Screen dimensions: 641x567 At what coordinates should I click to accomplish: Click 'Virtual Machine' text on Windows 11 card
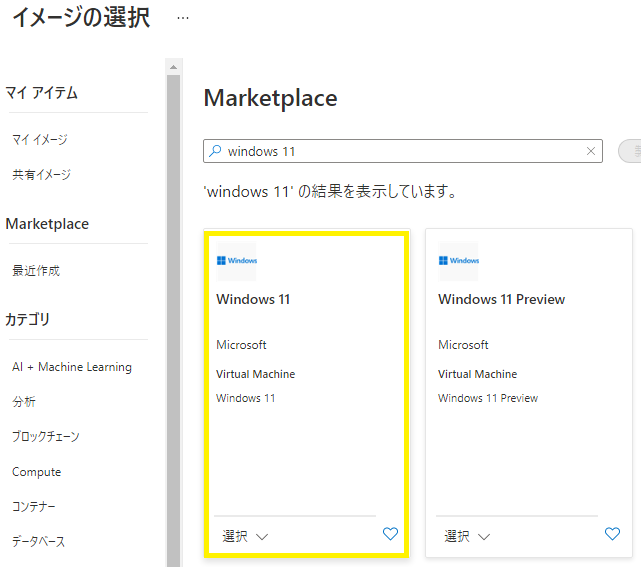[x=256, y=374]
